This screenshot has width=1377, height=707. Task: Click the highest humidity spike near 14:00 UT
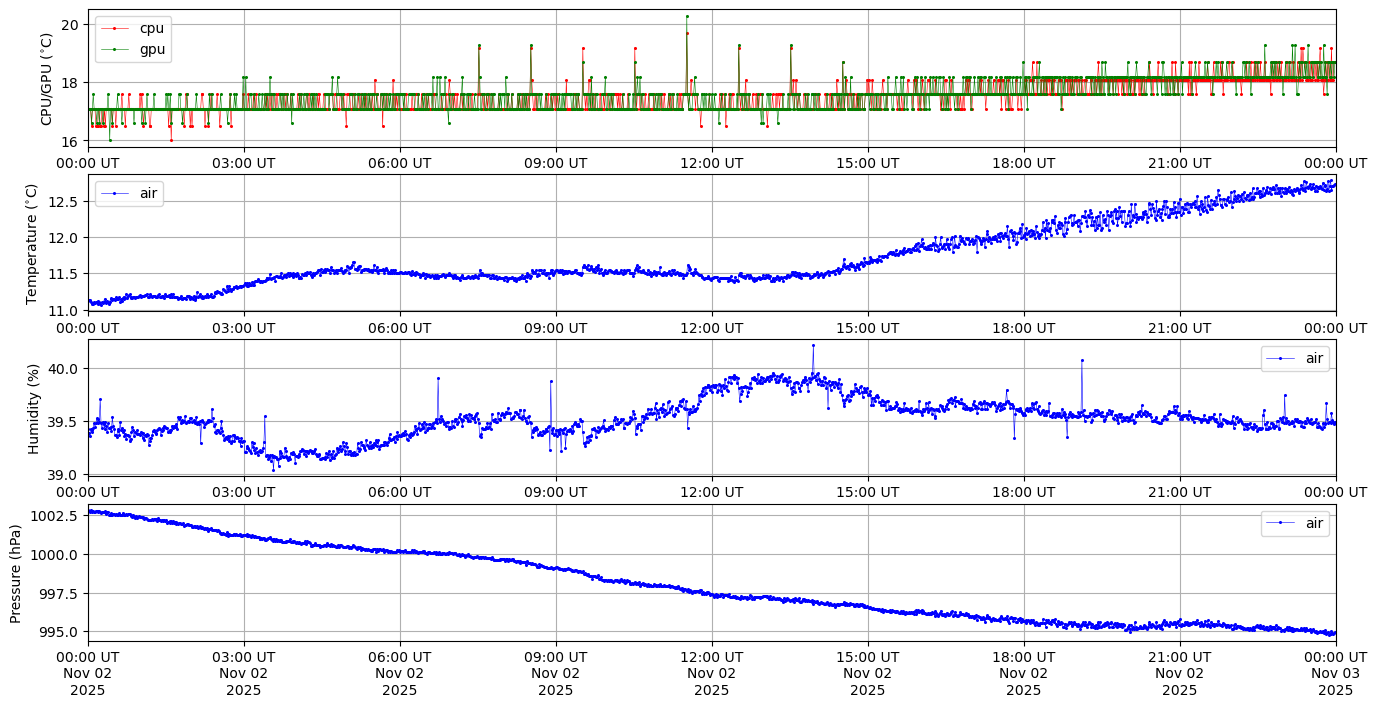pos(813,345)
